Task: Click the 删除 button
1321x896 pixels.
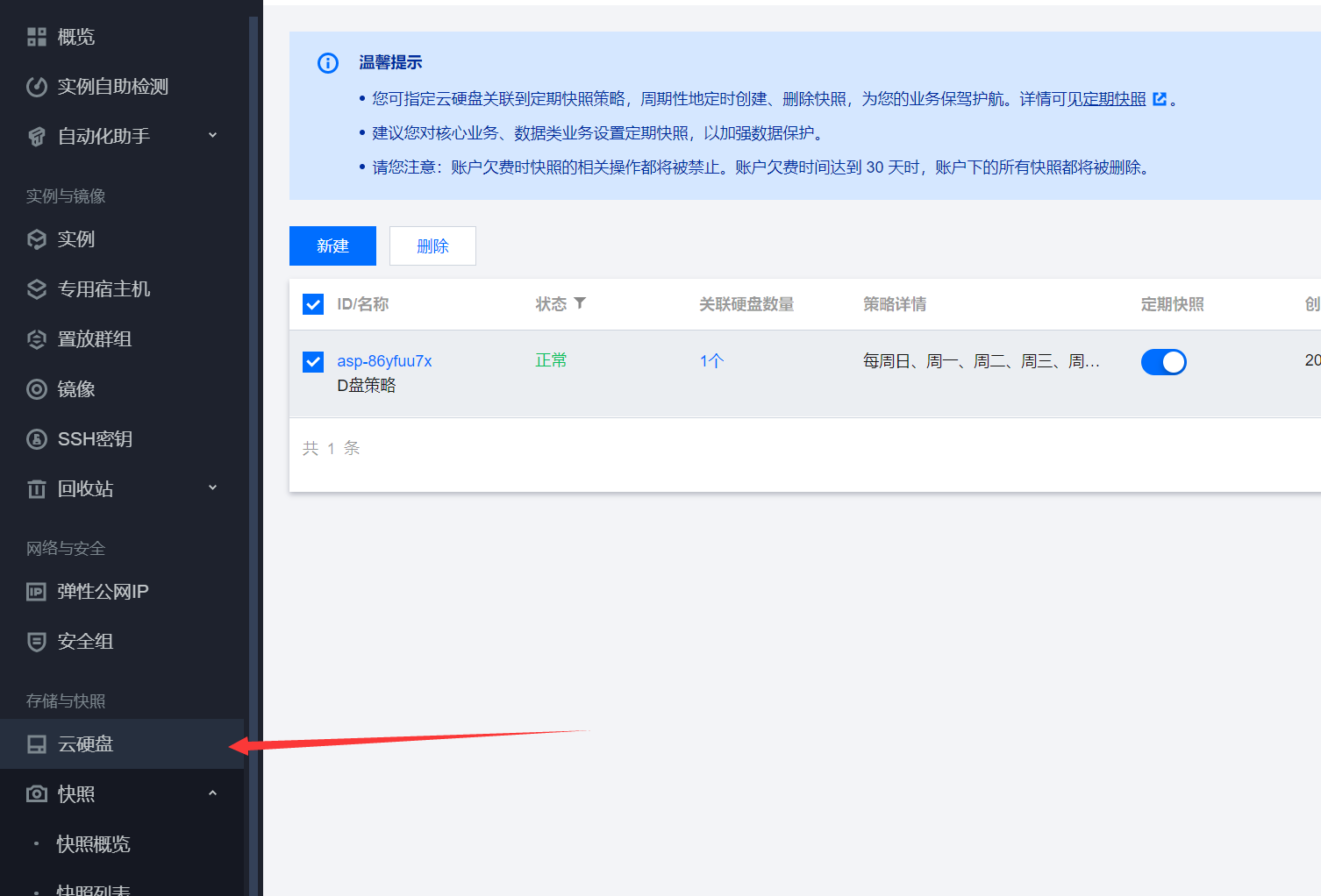Action: [432, 246]
